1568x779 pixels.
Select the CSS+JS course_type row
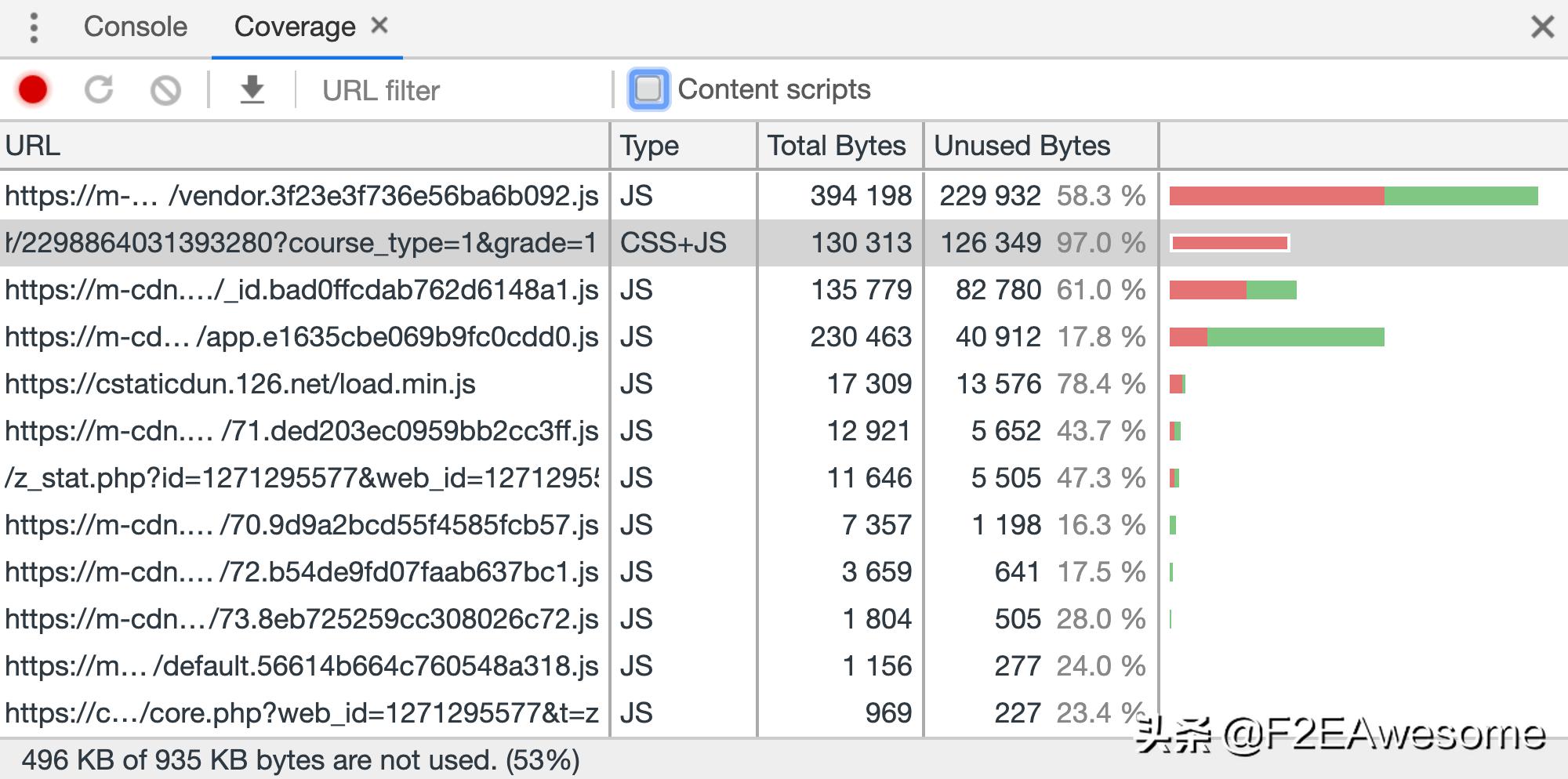click(x=303, y=243)
